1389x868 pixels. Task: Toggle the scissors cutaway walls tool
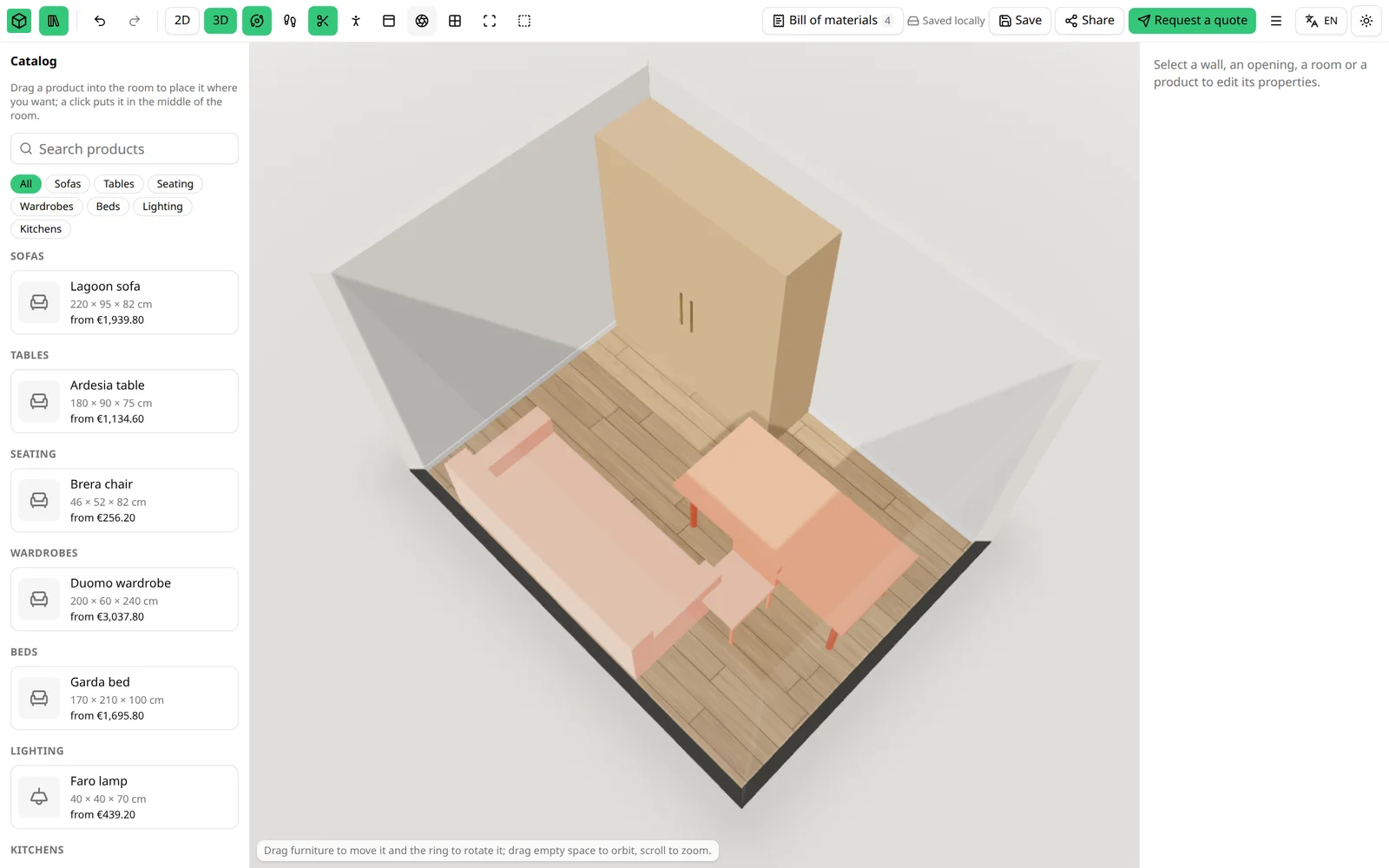[323, 21]
